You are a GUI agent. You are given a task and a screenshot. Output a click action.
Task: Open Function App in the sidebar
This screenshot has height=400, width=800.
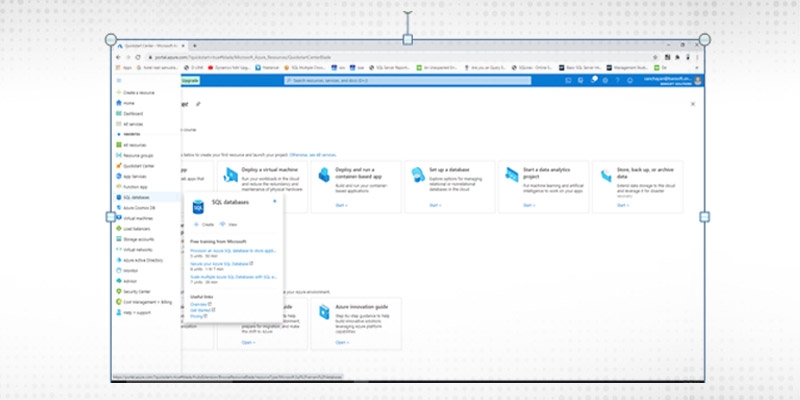[x=132, y=187]
